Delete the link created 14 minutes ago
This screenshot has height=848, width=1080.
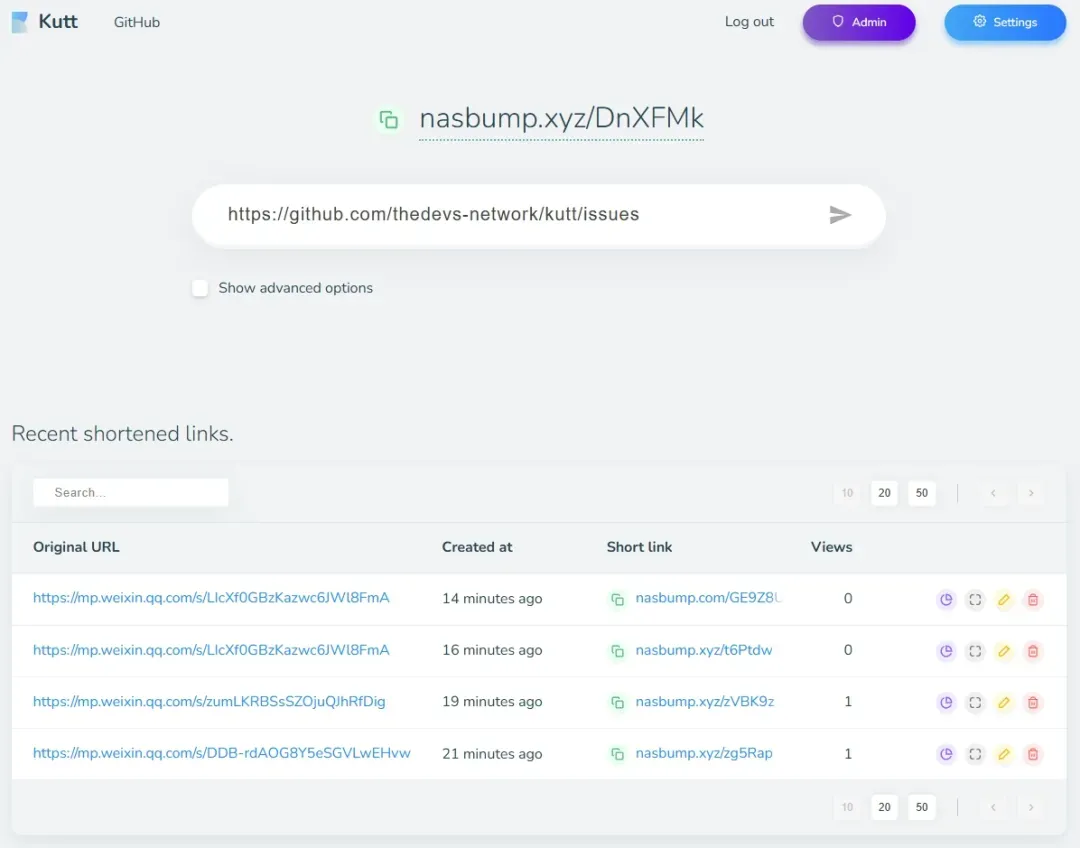(x=1033, y=600)
